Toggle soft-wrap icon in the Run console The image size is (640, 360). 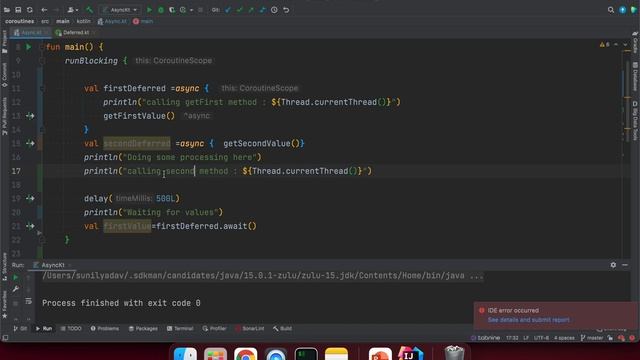point(28,301)
